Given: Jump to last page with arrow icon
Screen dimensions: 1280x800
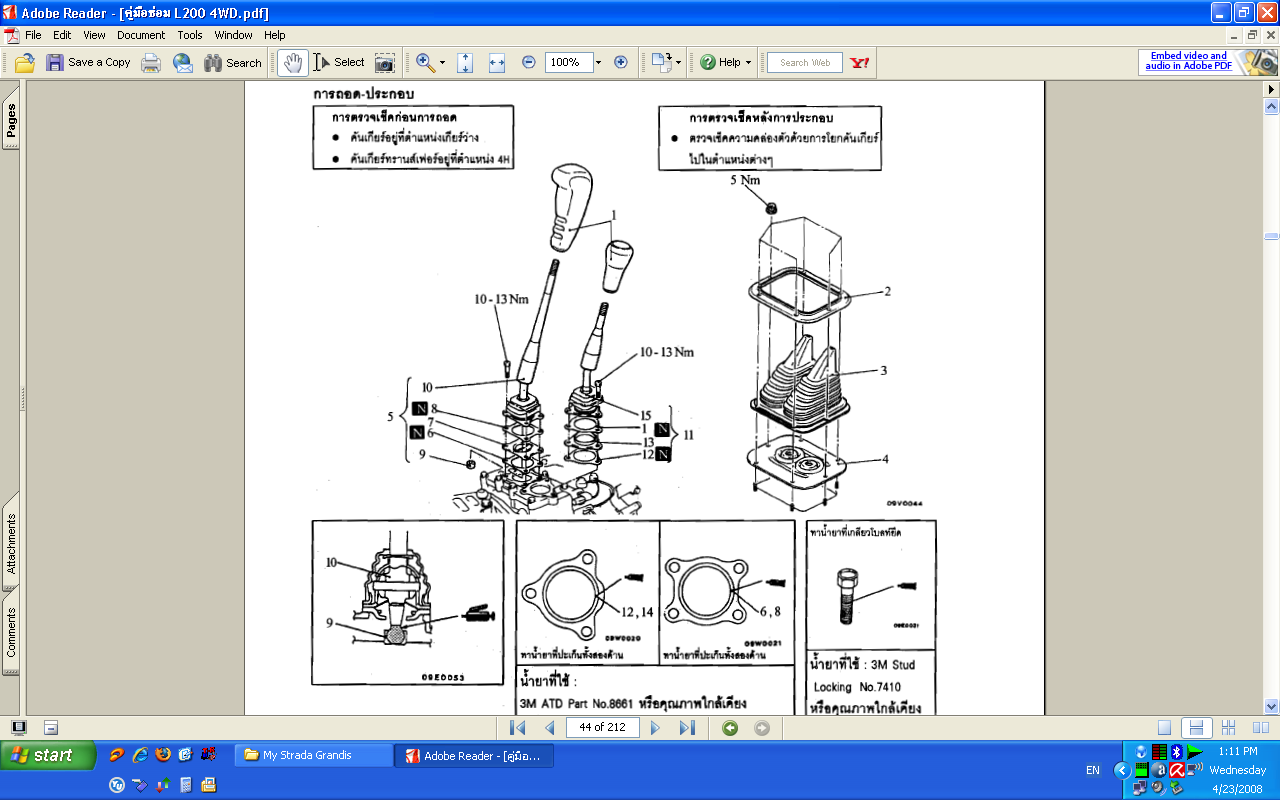Looking at the screenshot, I should [x=687, y=728].
